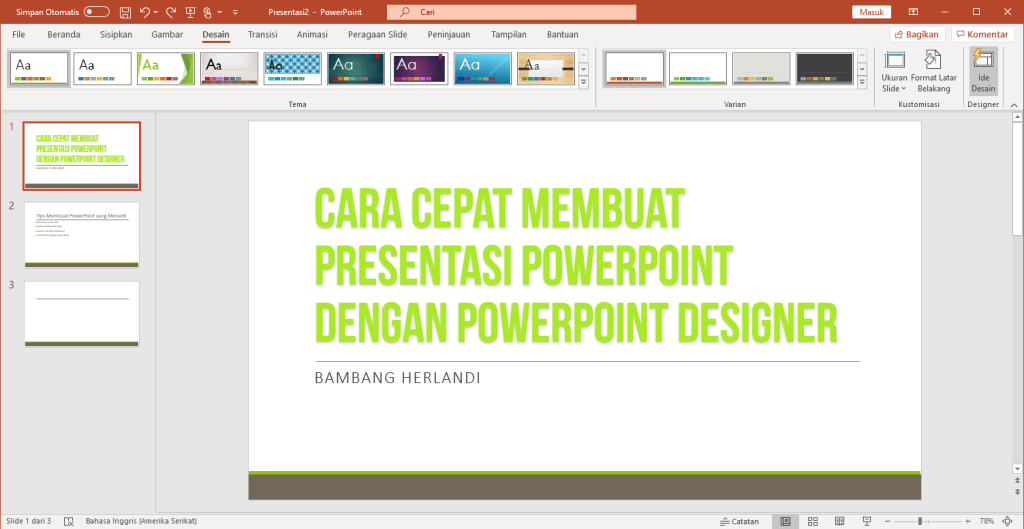Click the vertical scrollbar down arrow

[1017, 468]
